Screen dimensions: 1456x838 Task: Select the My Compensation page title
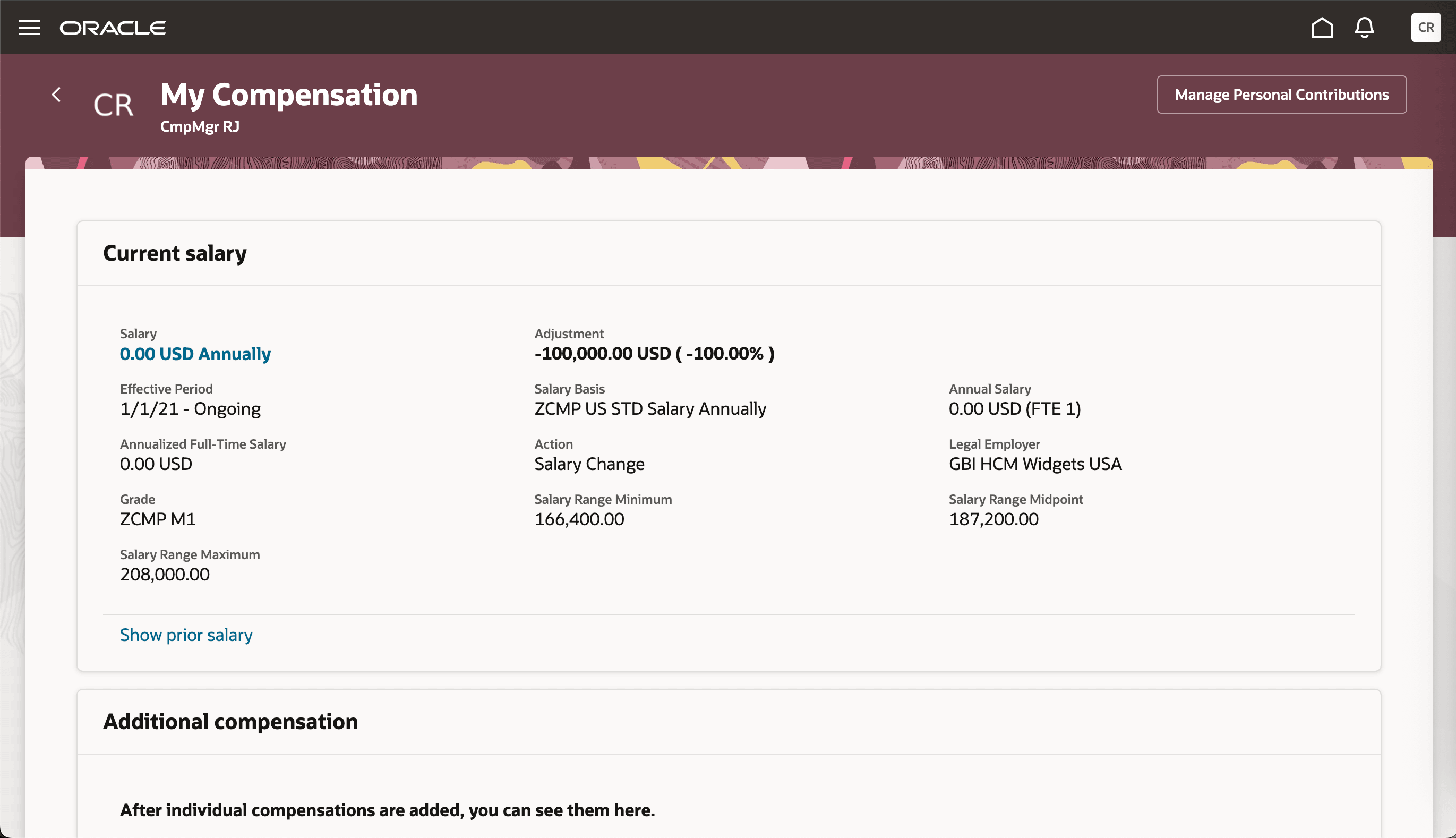[288, 95]
